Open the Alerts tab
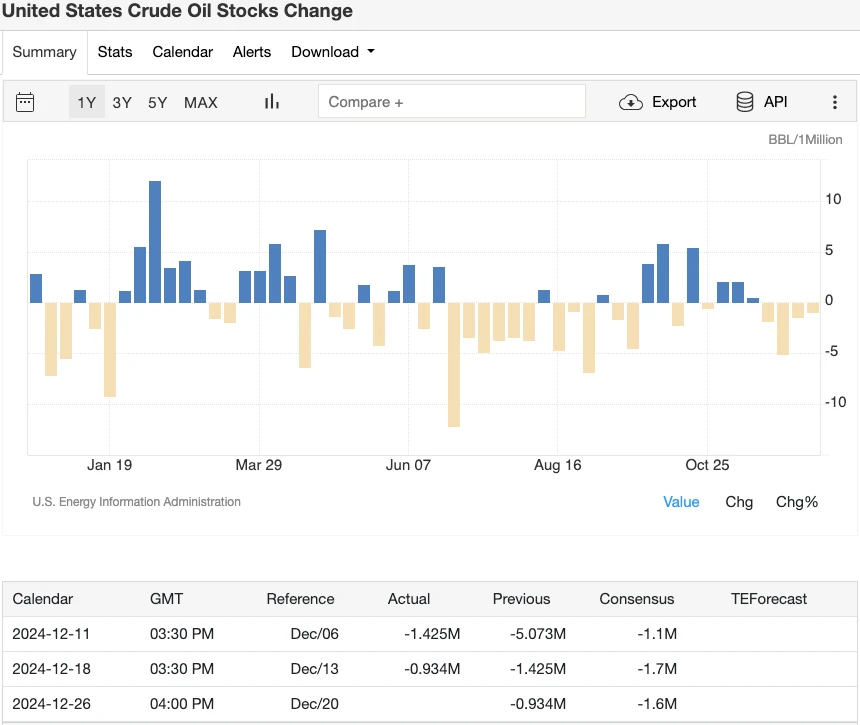 click(251, 52)
